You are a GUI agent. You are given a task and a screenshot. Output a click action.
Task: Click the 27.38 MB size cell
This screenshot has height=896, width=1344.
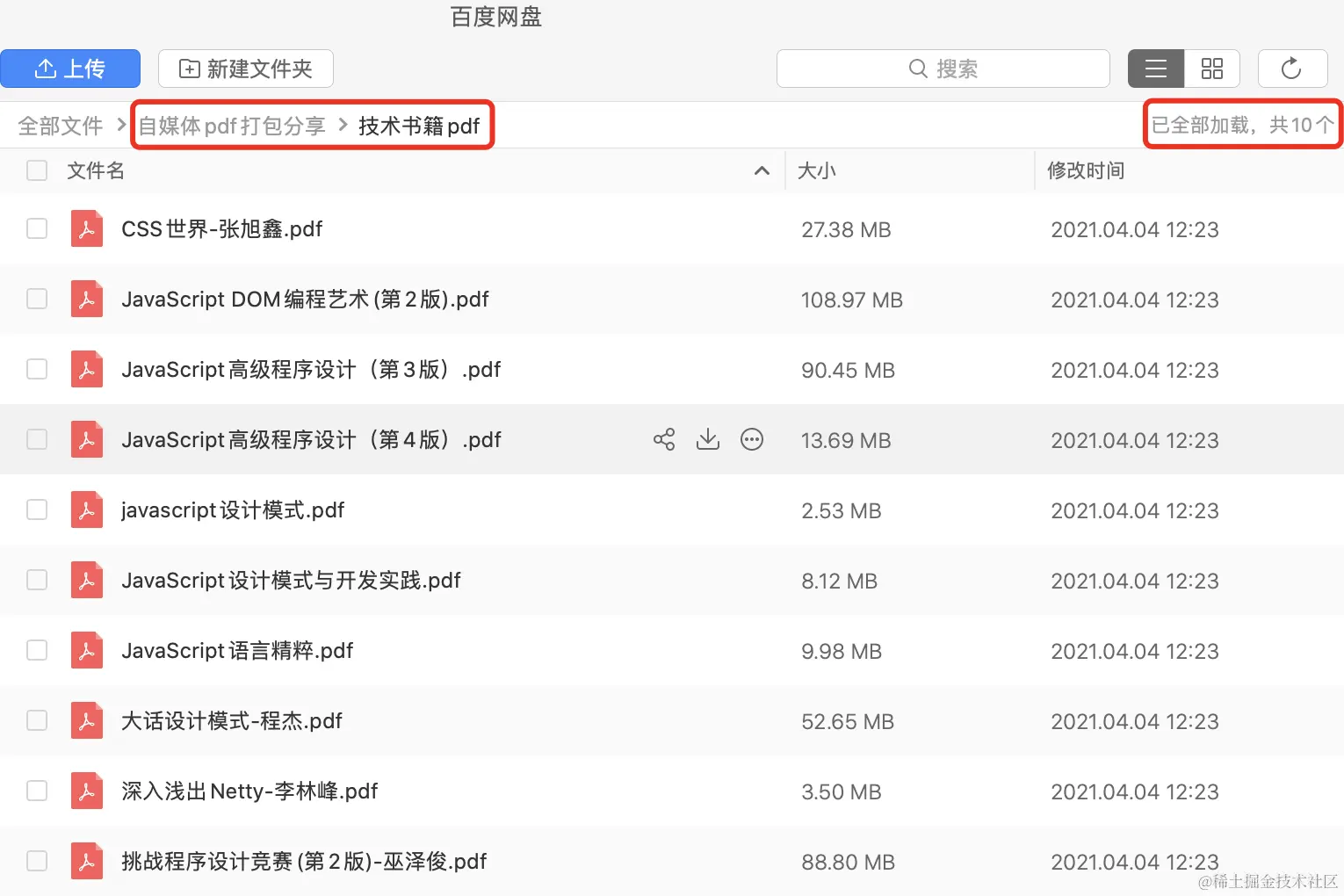[846, 229]
